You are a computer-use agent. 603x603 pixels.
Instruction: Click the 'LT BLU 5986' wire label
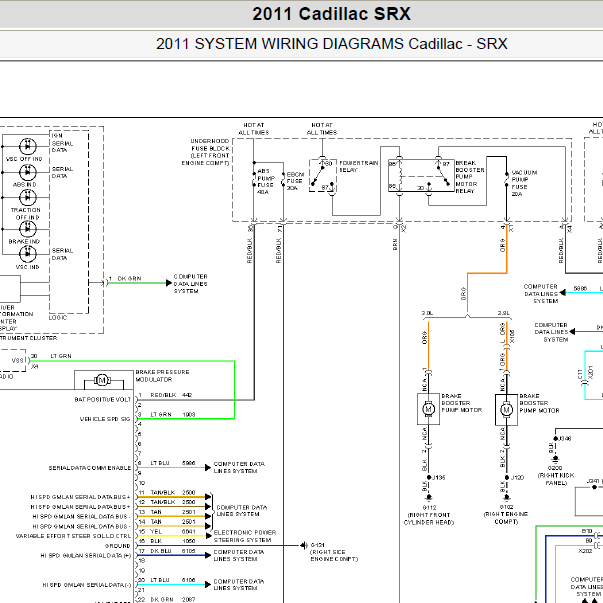[x=173, y=463]
